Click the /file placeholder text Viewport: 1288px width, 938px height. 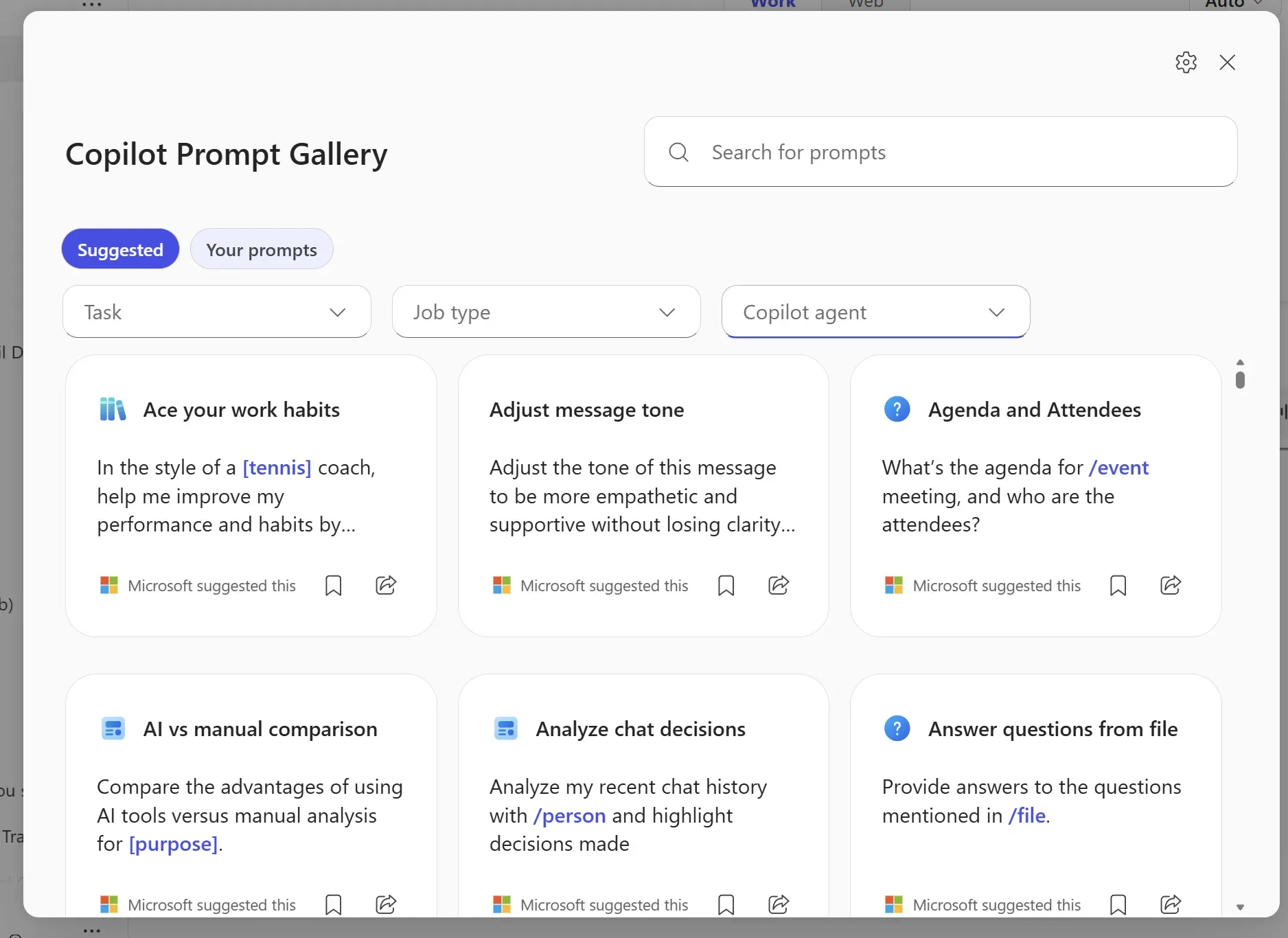coord(1027,816)
